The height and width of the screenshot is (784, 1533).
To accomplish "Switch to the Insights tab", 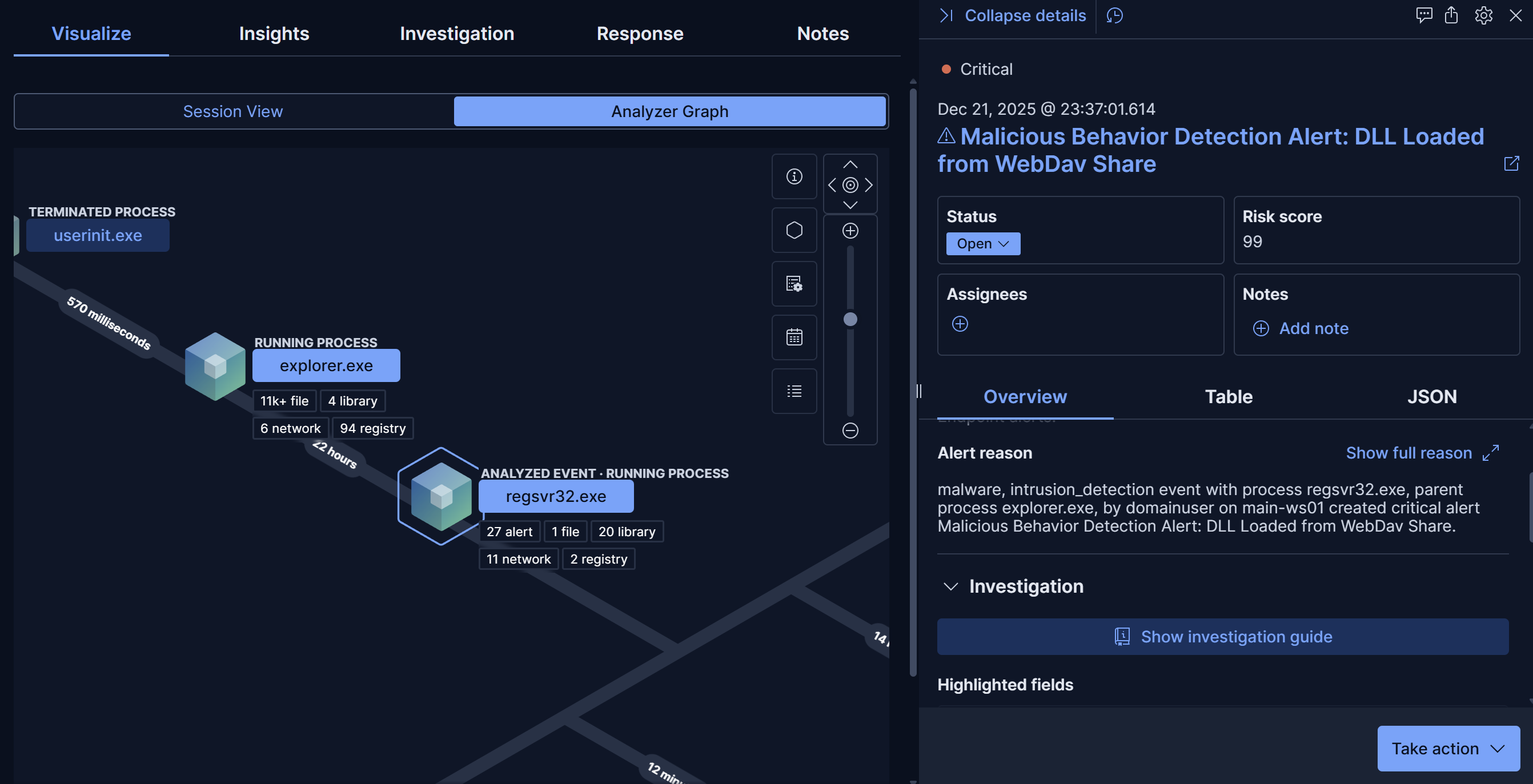I will tap(274, 33).
